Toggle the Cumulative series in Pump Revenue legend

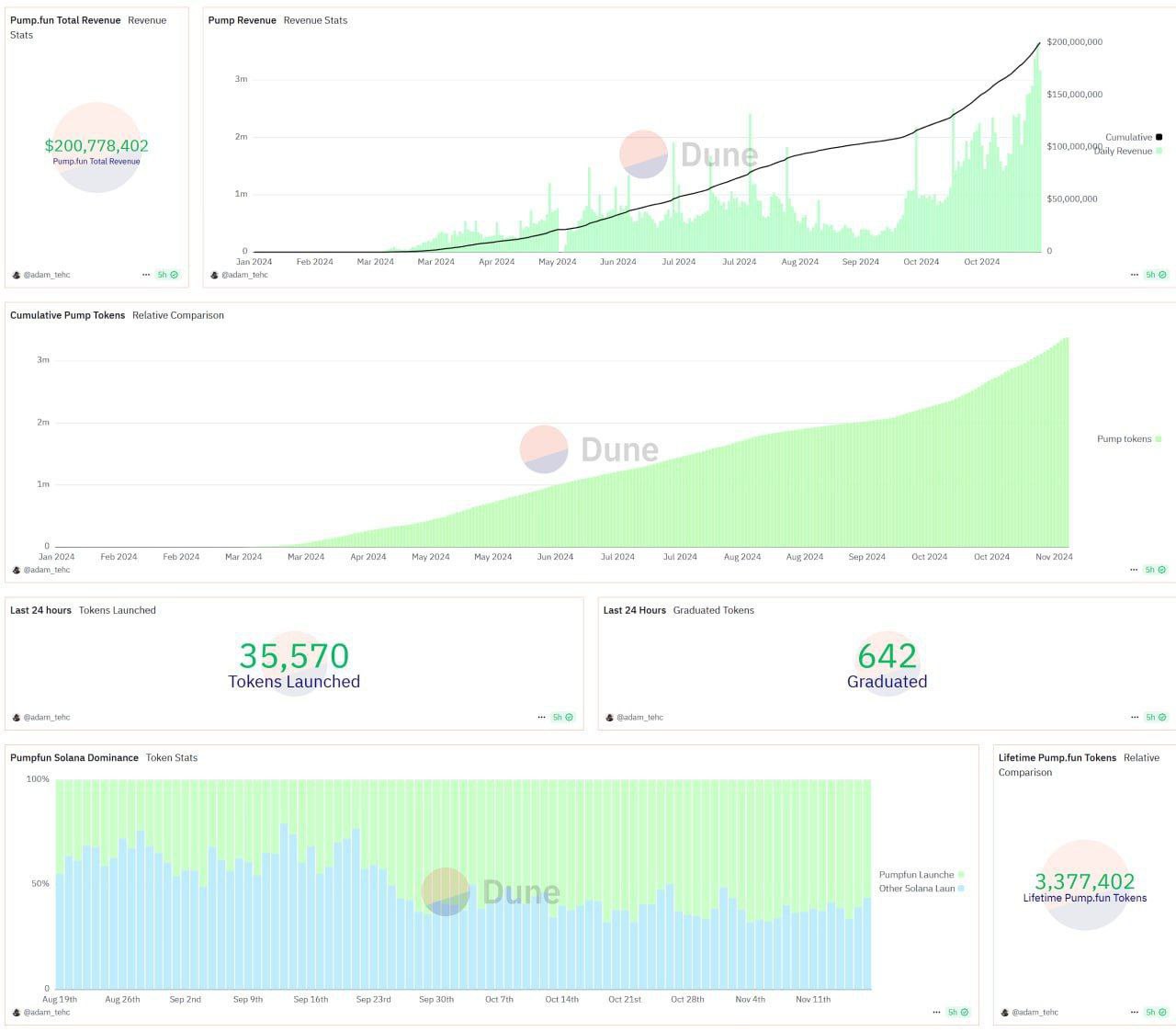pos(1134,137)
